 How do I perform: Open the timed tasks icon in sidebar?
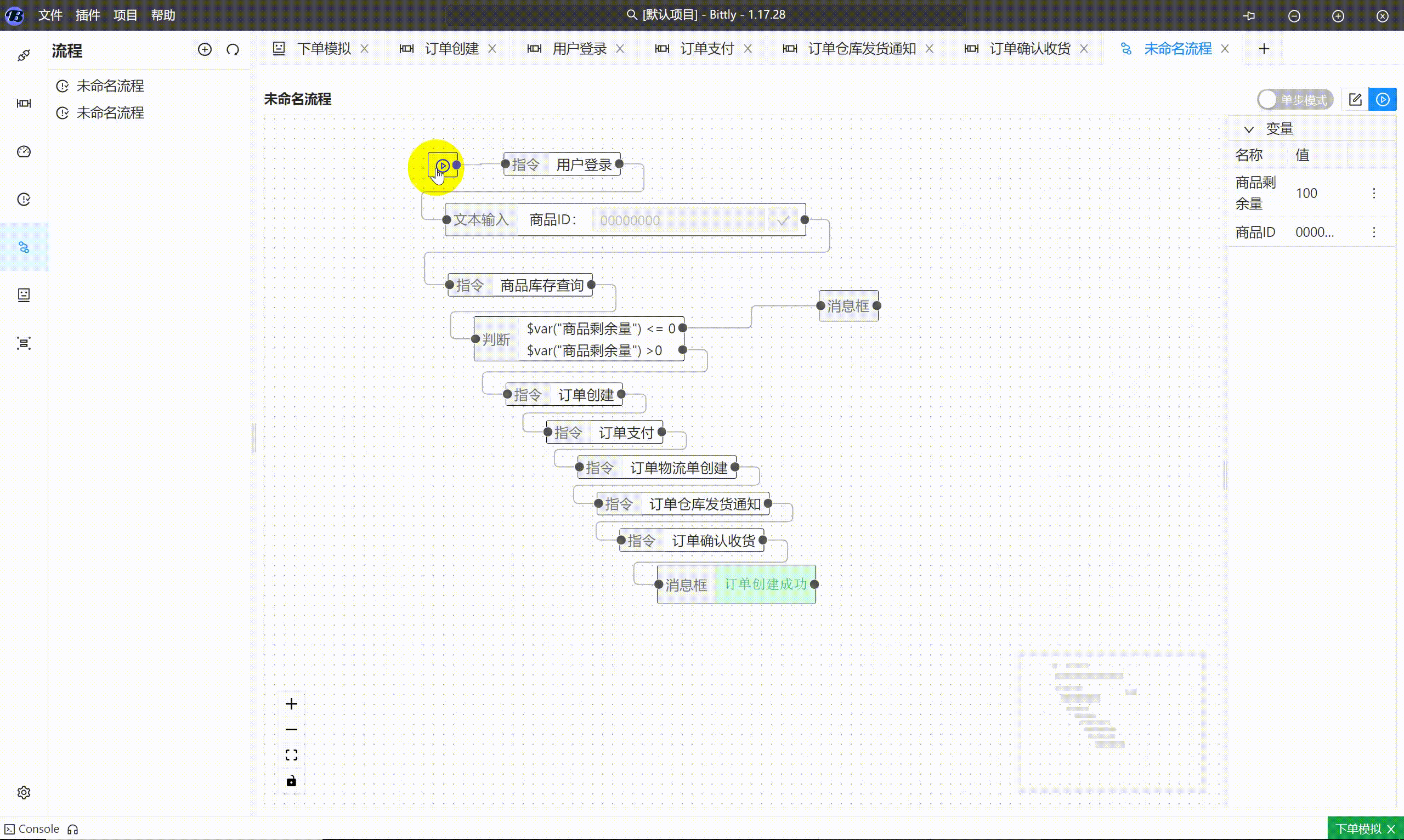24,199
